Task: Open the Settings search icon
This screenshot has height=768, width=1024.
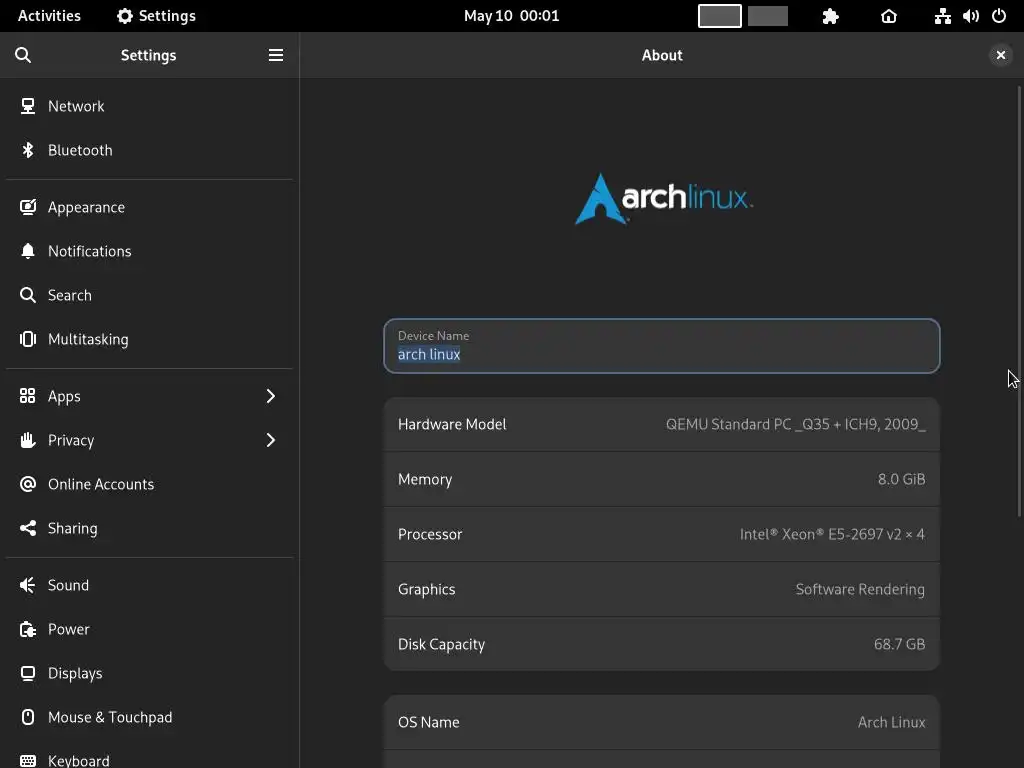Action: coord(23,55)
